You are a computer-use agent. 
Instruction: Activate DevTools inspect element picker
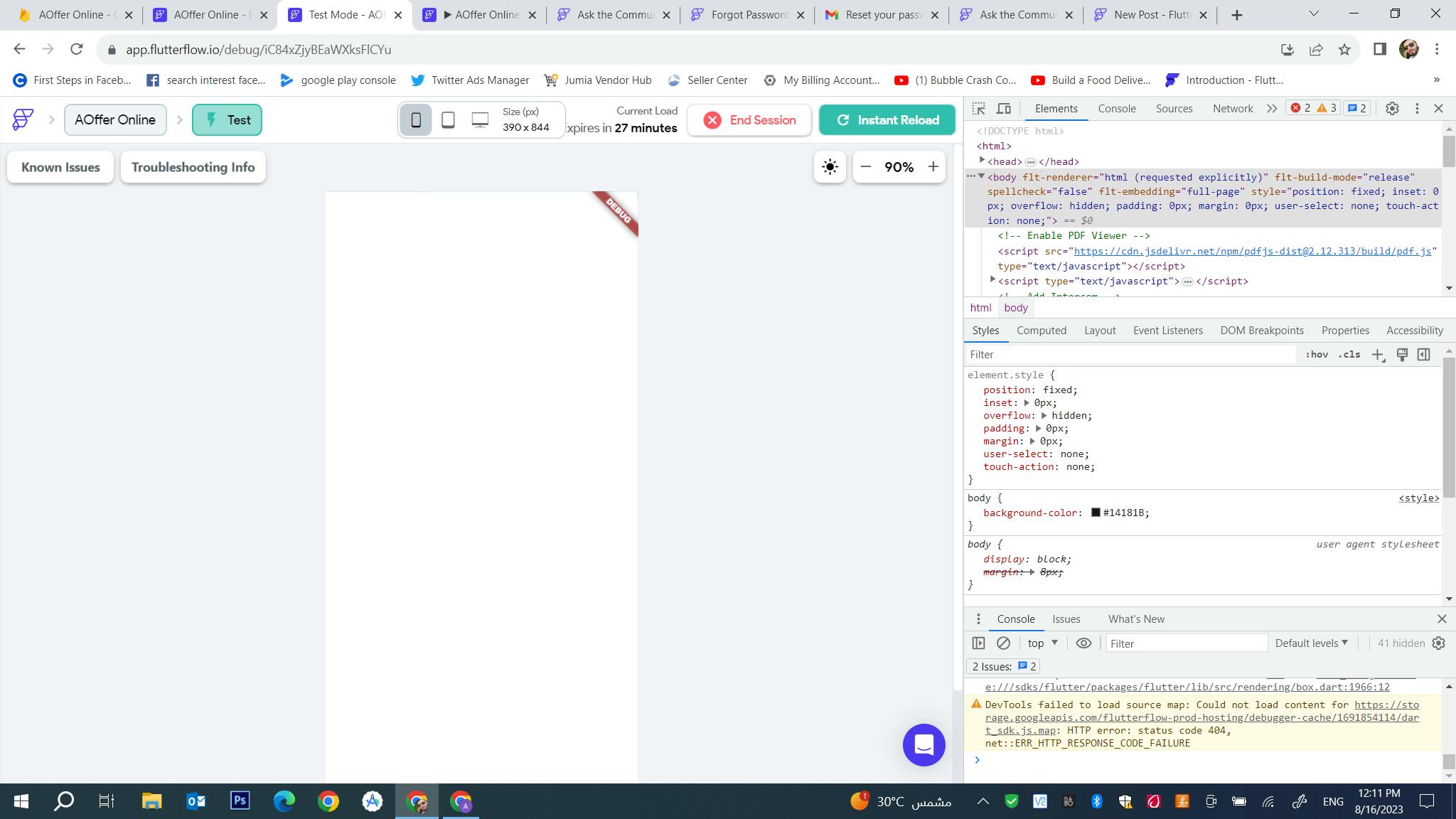click(979, 109)
